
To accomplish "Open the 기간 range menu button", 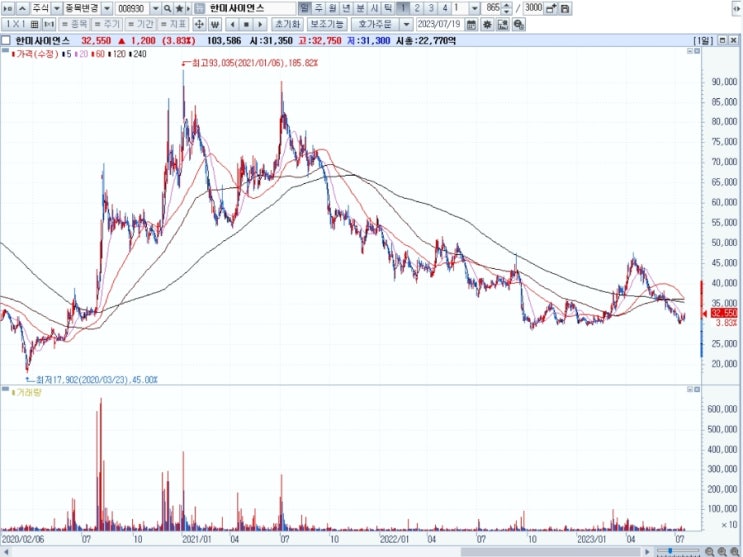I will click(140, 24).
